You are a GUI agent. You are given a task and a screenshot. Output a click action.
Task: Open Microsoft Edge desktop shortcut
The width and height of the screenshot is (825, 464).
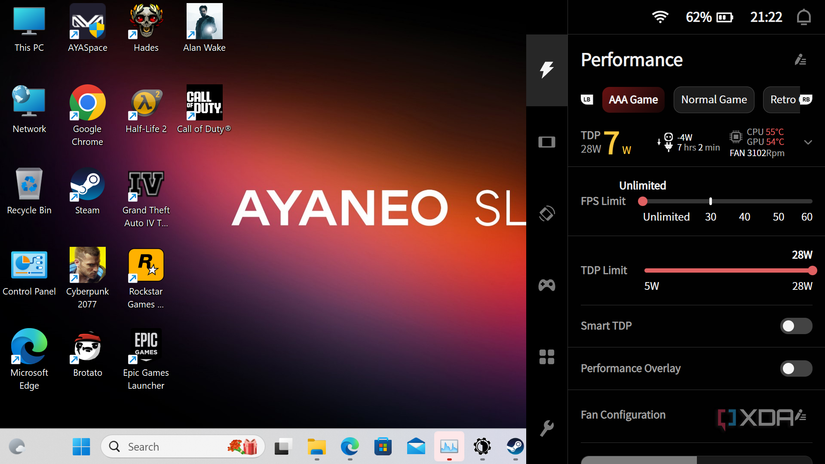point(29,360)
